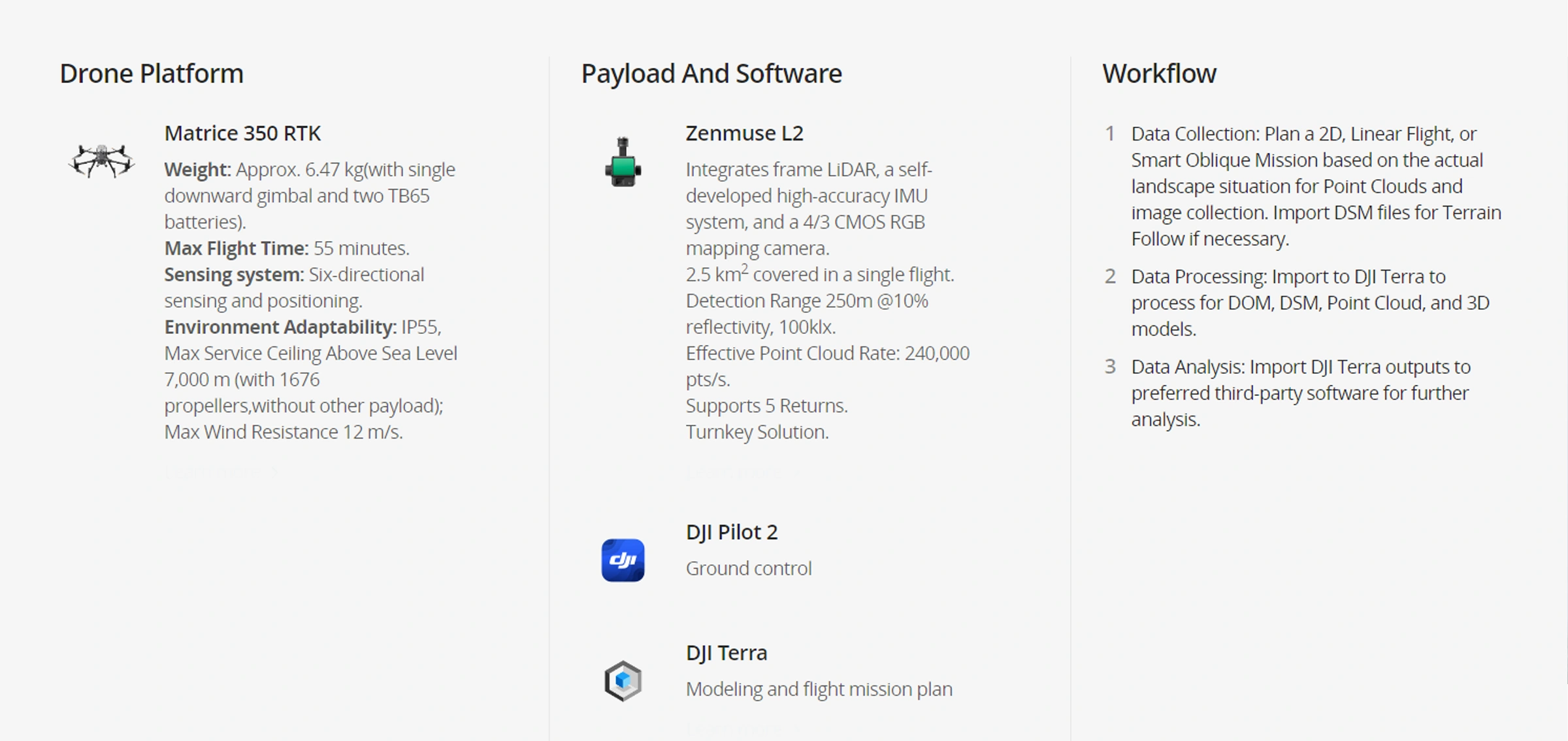Select the Environment Adaptability spec label
This screenshot has height=741, width=1568.
tap(280, 327)
